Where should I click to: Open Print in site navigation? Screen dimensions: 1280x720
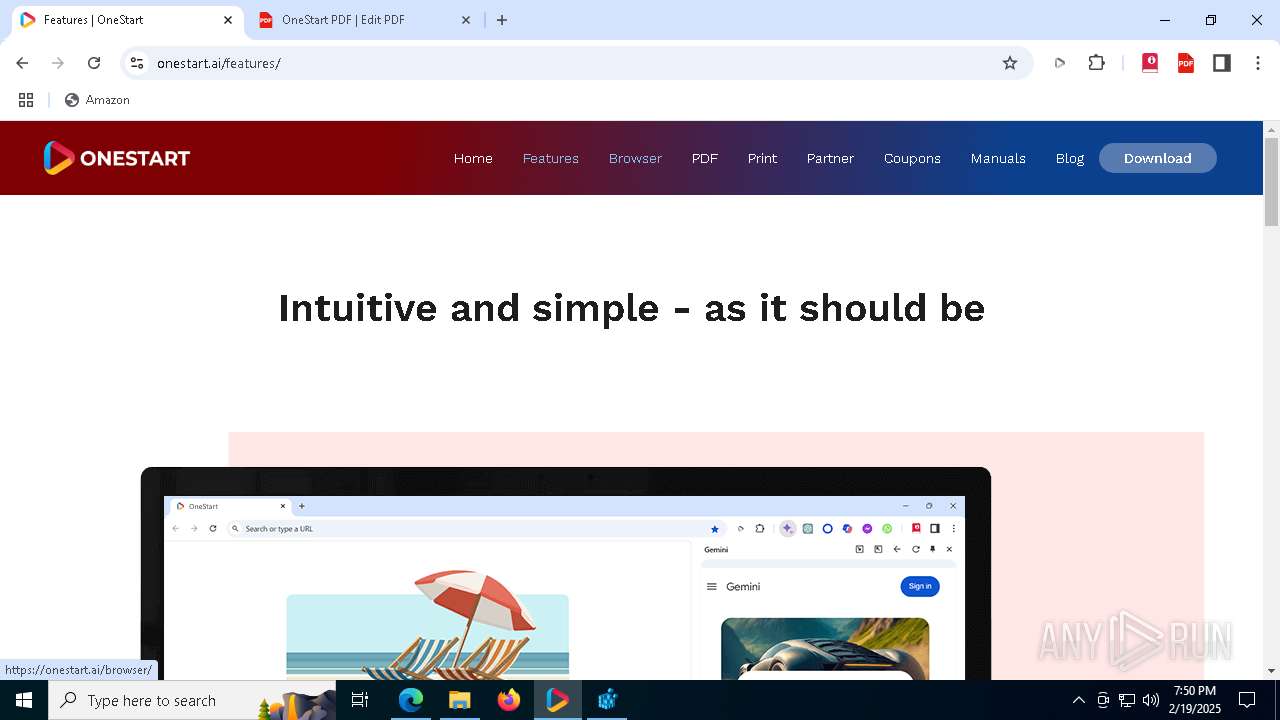click(762, 158)
